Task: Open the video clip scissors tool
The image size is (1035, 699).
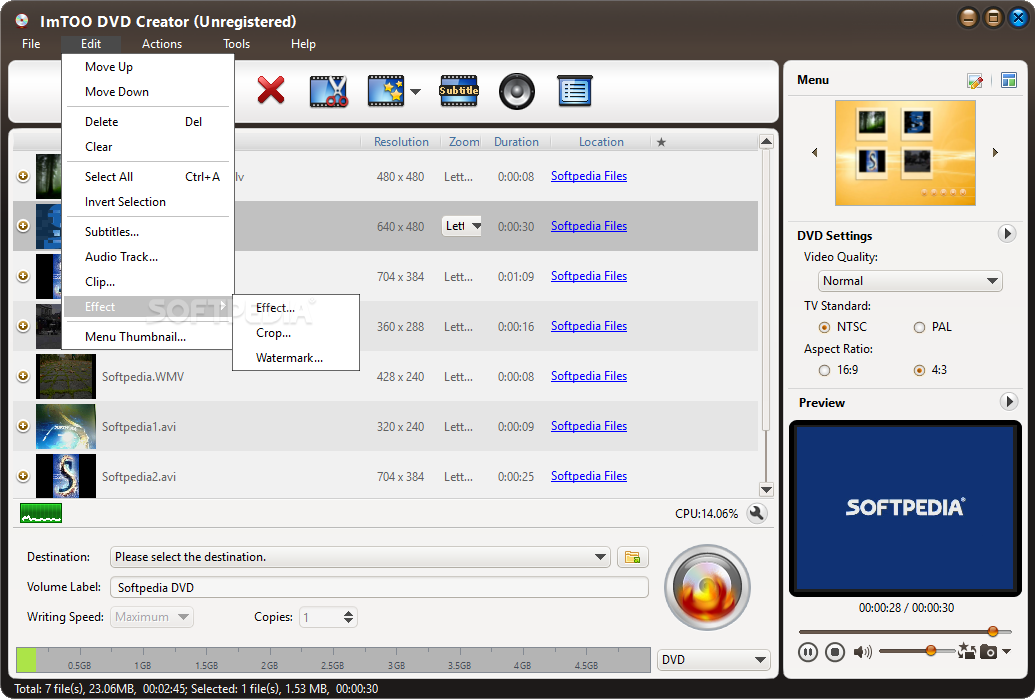Action: click(329, 91)
